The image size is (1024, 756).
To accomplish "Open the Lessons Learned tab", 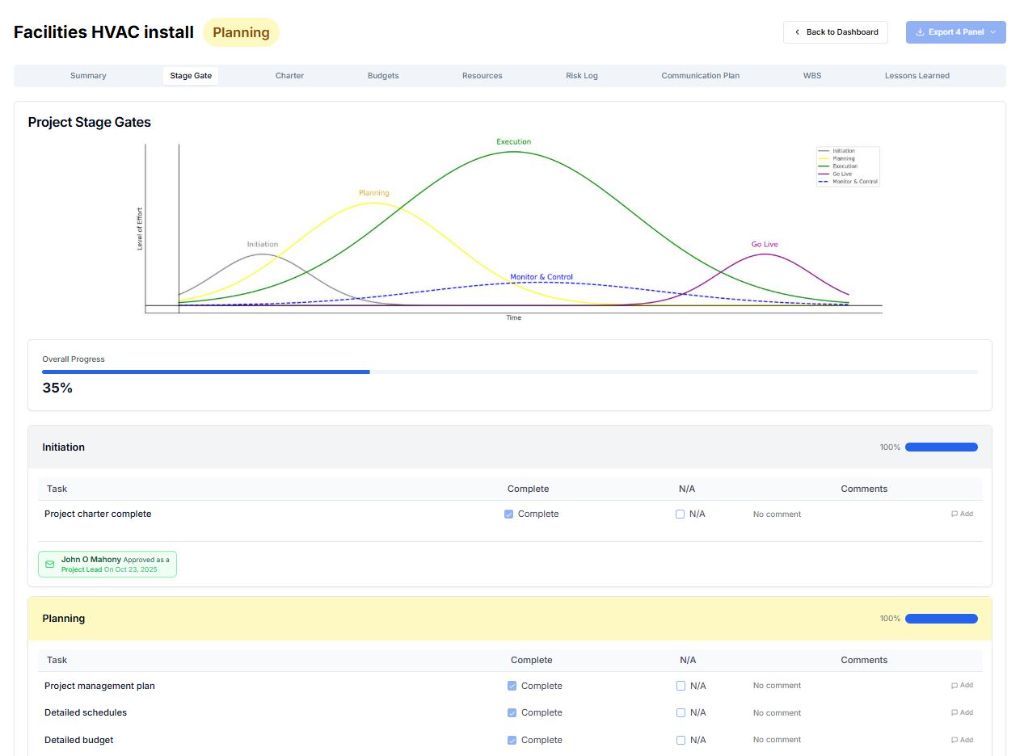I will click(916, 75).
